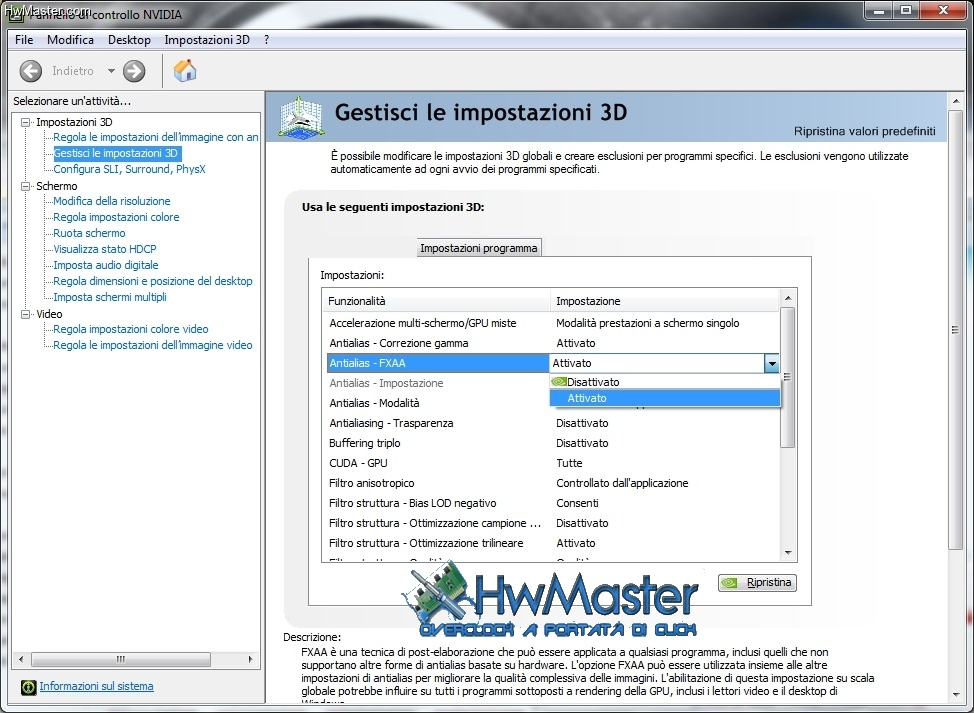Viewport: 974px width, 713px height.
Task: Open the Antialias - FXAA dropdown arrow
Action: coord(771,363)
